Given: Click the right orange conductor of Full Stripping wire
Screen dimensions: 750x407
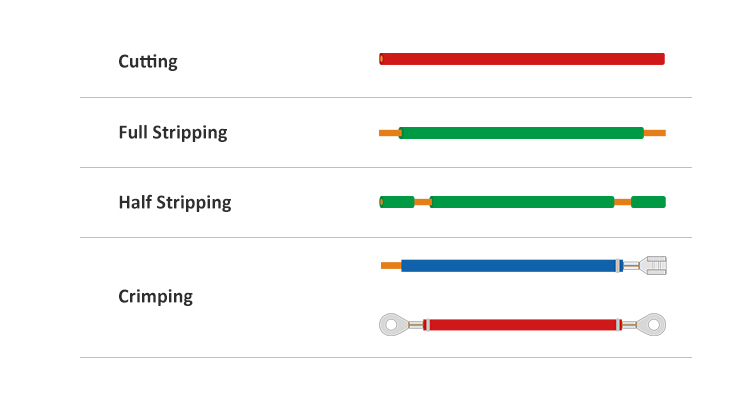Looking at the screenshot, I should (655, 133).
